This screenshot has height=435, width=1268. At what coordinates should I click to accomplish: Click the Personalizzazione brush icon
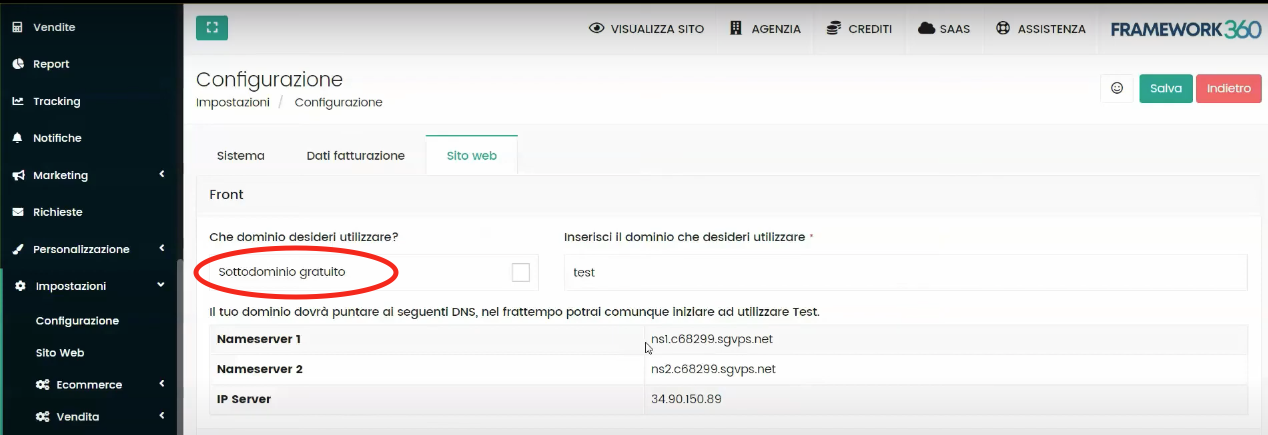pos(18,249)
